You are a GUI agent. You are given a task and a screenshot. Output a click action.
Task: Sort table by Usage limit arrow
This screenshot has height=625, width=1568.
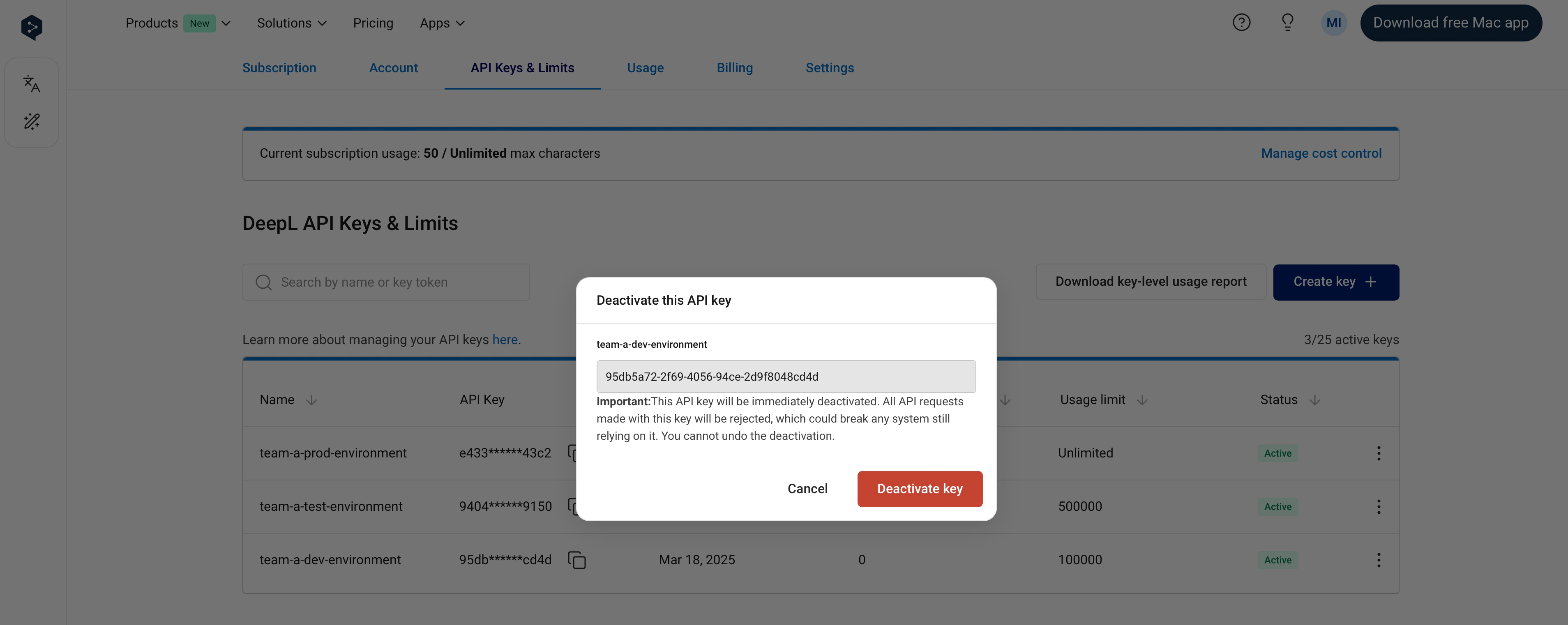[1142, 400]
